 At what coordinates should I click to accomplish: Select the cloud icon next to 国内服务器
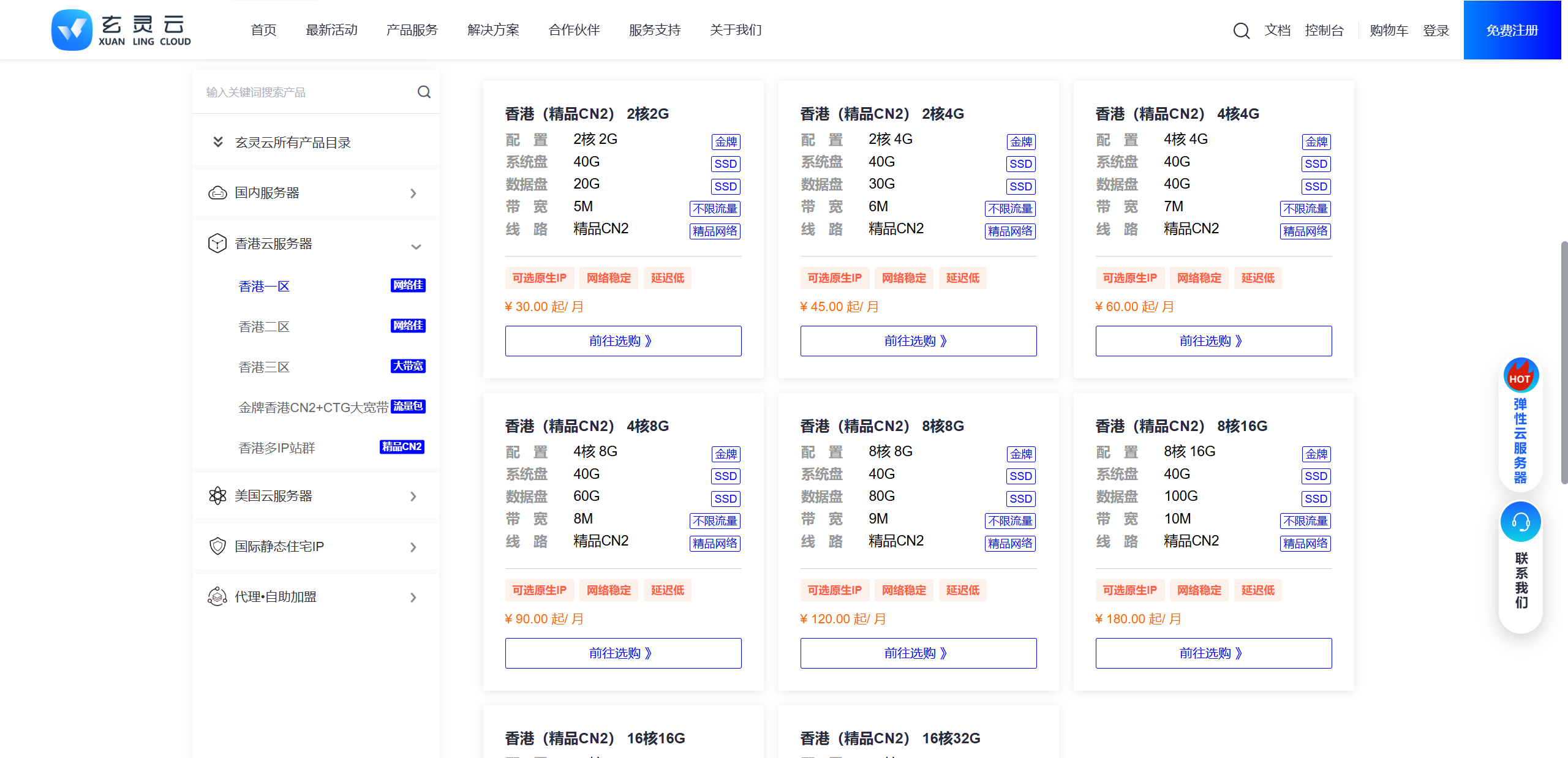click(218, 193)
